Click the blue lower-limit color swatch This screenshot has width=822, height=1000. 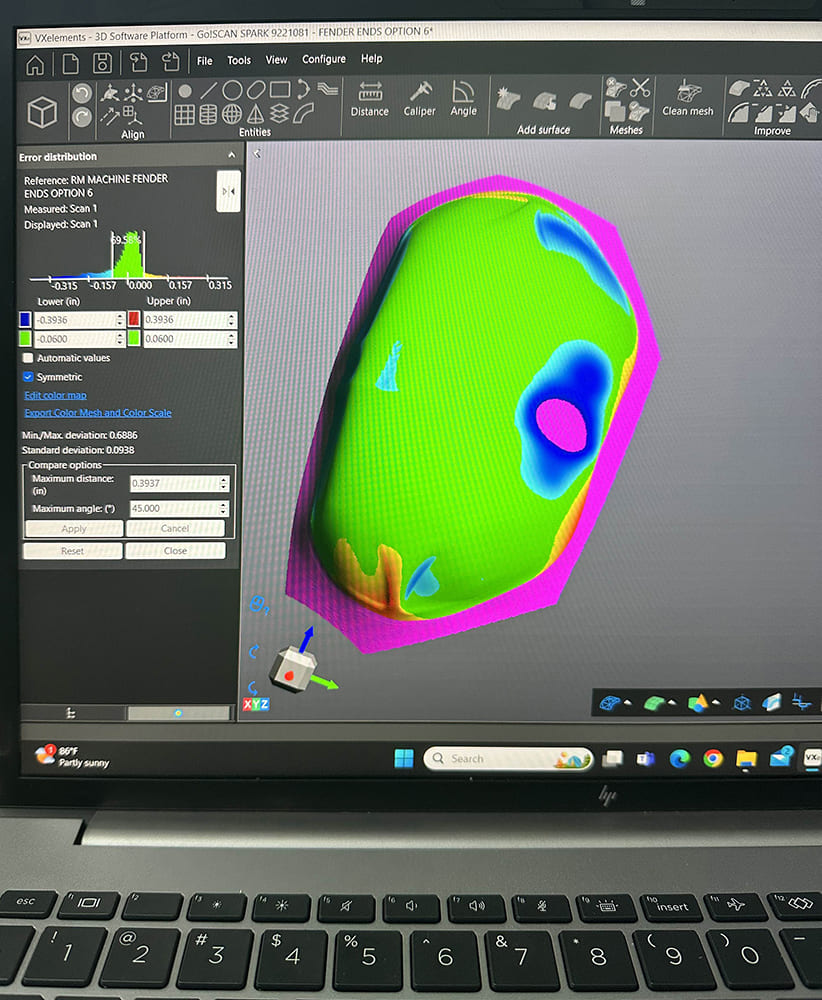tap(25, 320)
